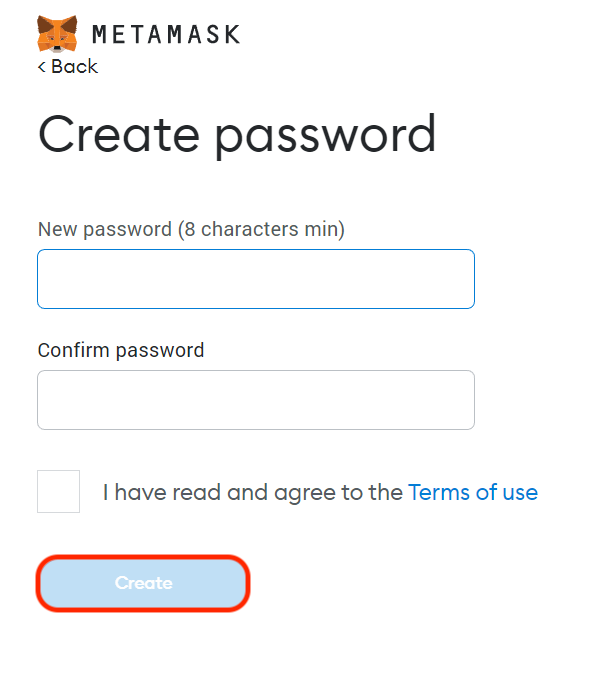
Task: Tick the Terms of use agreement checkbox
Action: 58,492
